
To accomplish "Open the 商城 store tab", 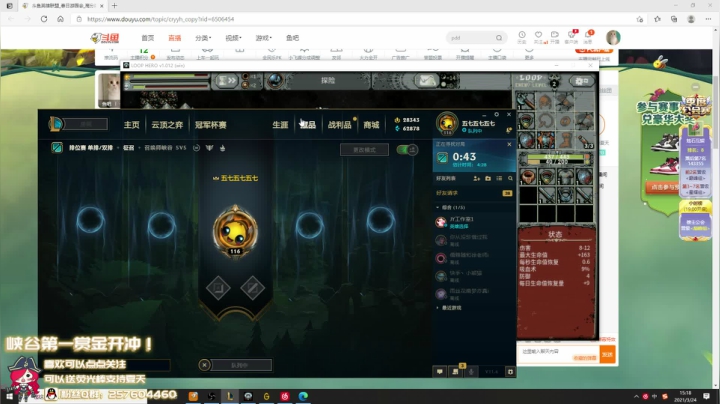I will [371, 125].
